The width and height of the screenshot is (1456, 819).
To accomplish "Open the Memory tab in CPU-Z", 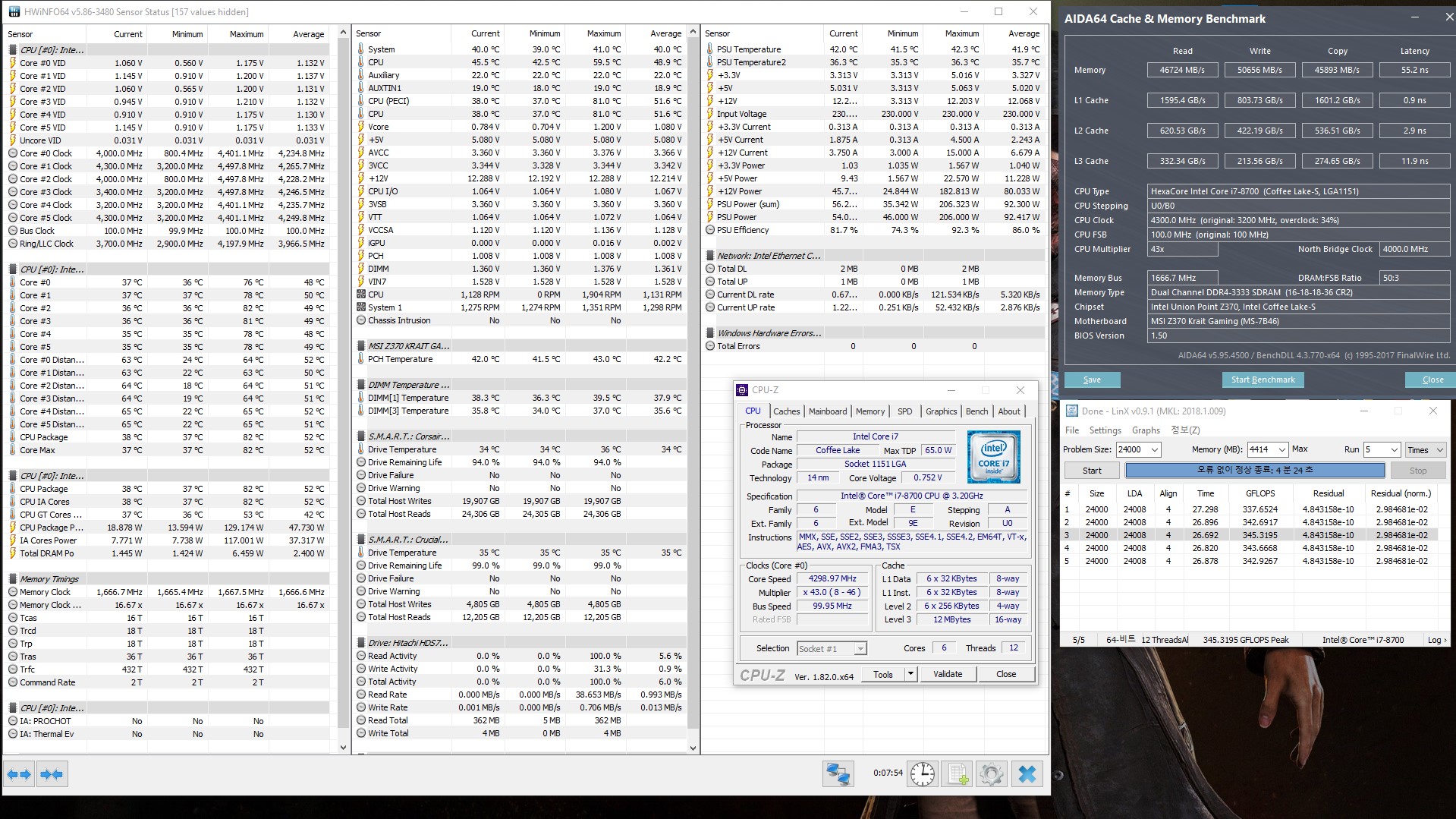I will [x=870, y=411].
